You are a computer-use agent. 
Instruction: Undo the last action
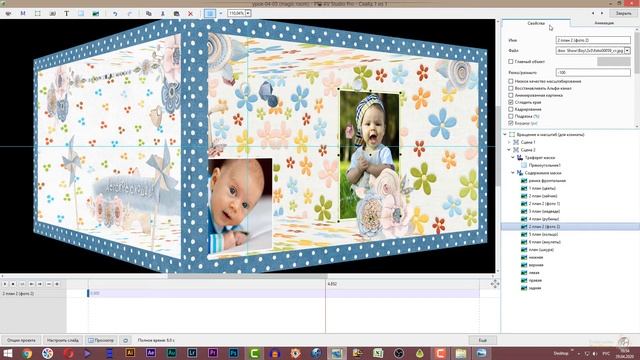click(x=115, y=13)
